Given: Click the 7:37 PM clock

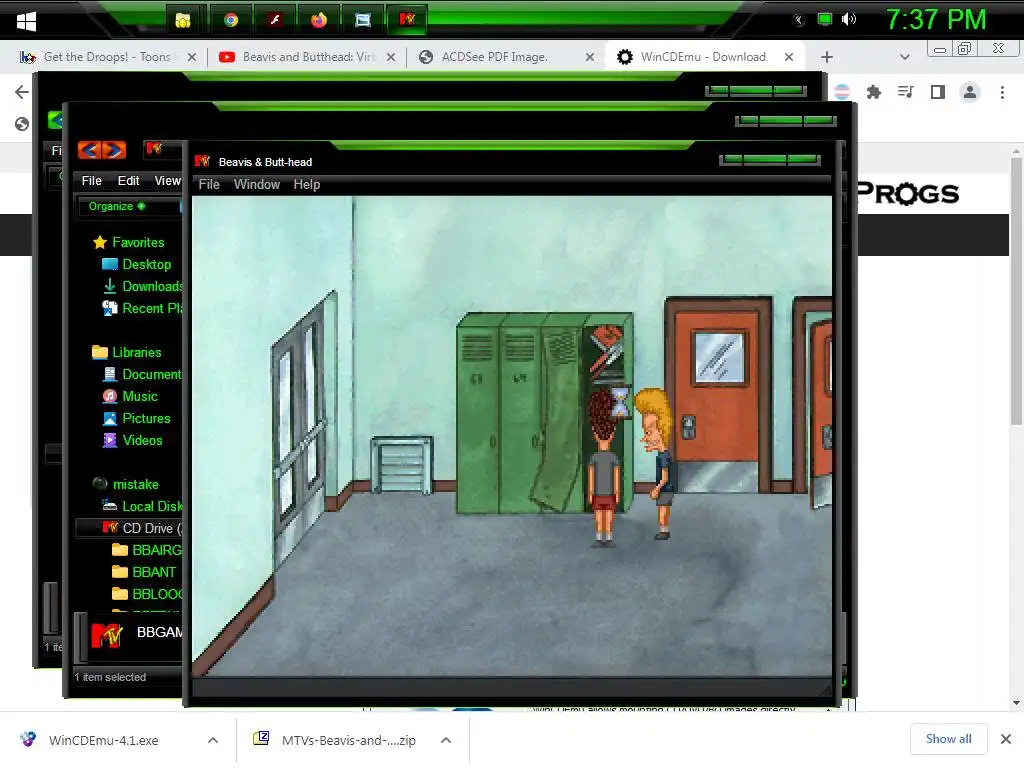Looking at the screenshot, I should 935,20.
